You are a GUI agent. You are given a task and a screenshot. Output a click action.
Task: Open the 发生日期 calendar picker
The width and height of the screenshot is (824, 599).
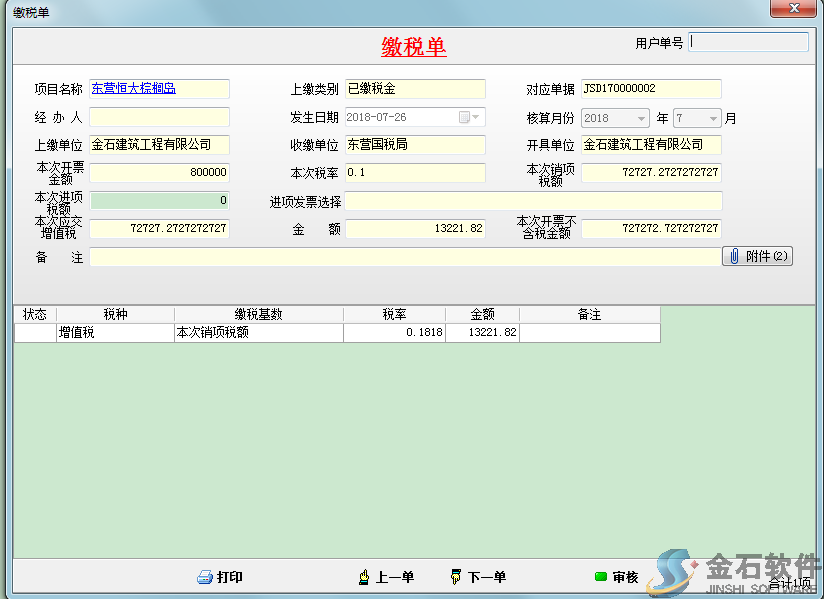click(x=465, y=117)
